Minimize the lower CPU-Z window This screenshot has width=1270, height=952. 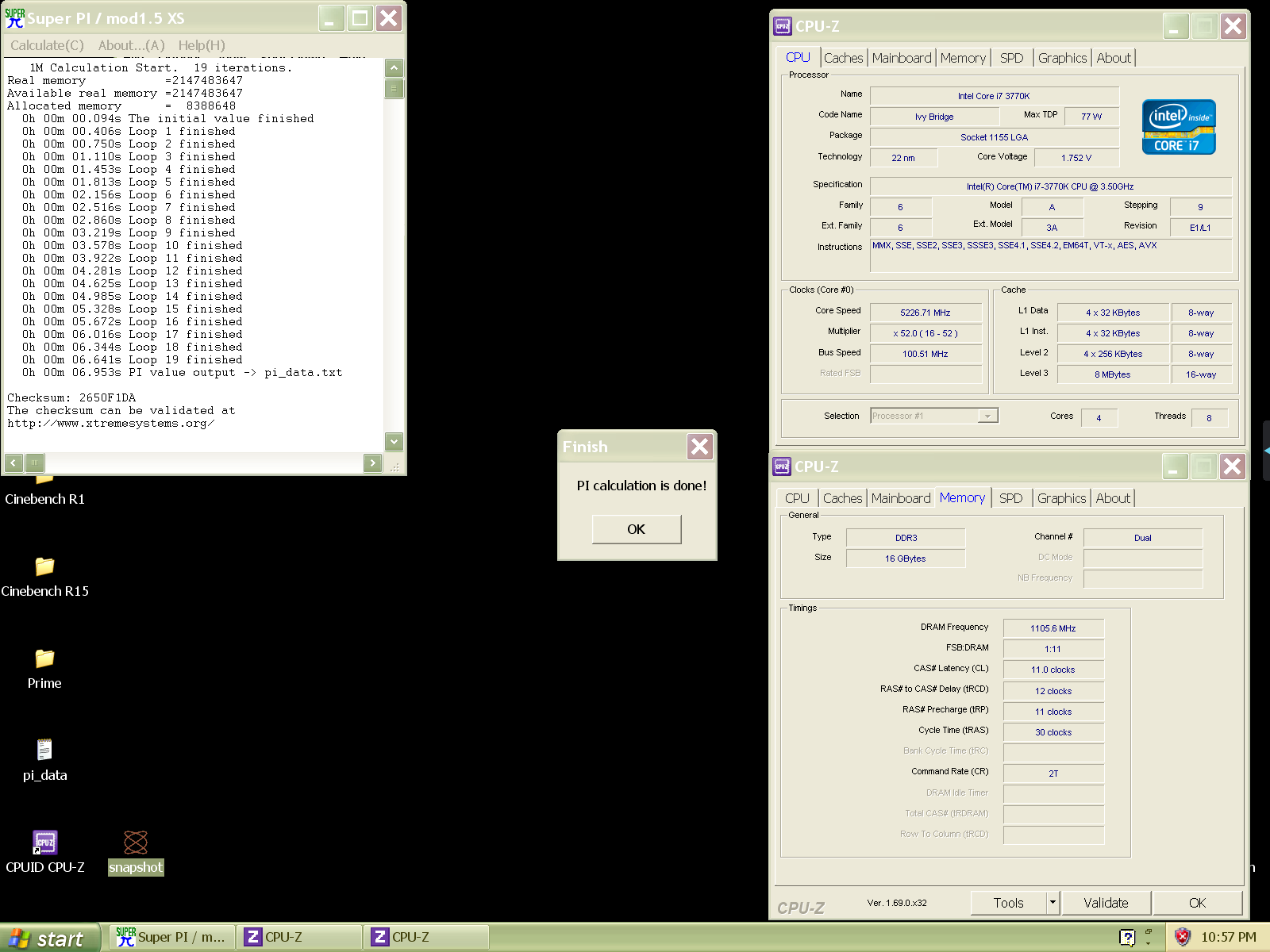[1175, 466]
